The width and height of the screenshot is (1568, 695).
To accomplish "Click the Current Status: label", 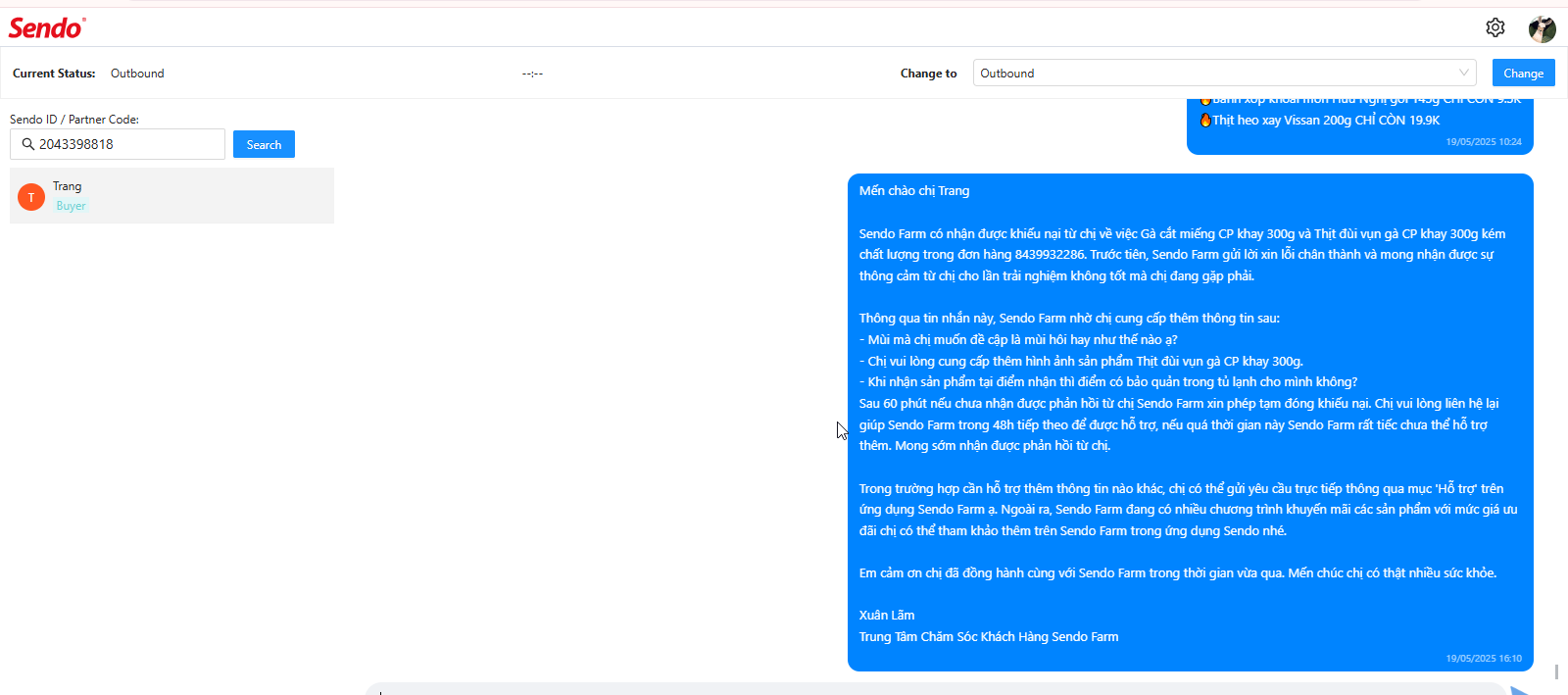I will pos(54,74).
